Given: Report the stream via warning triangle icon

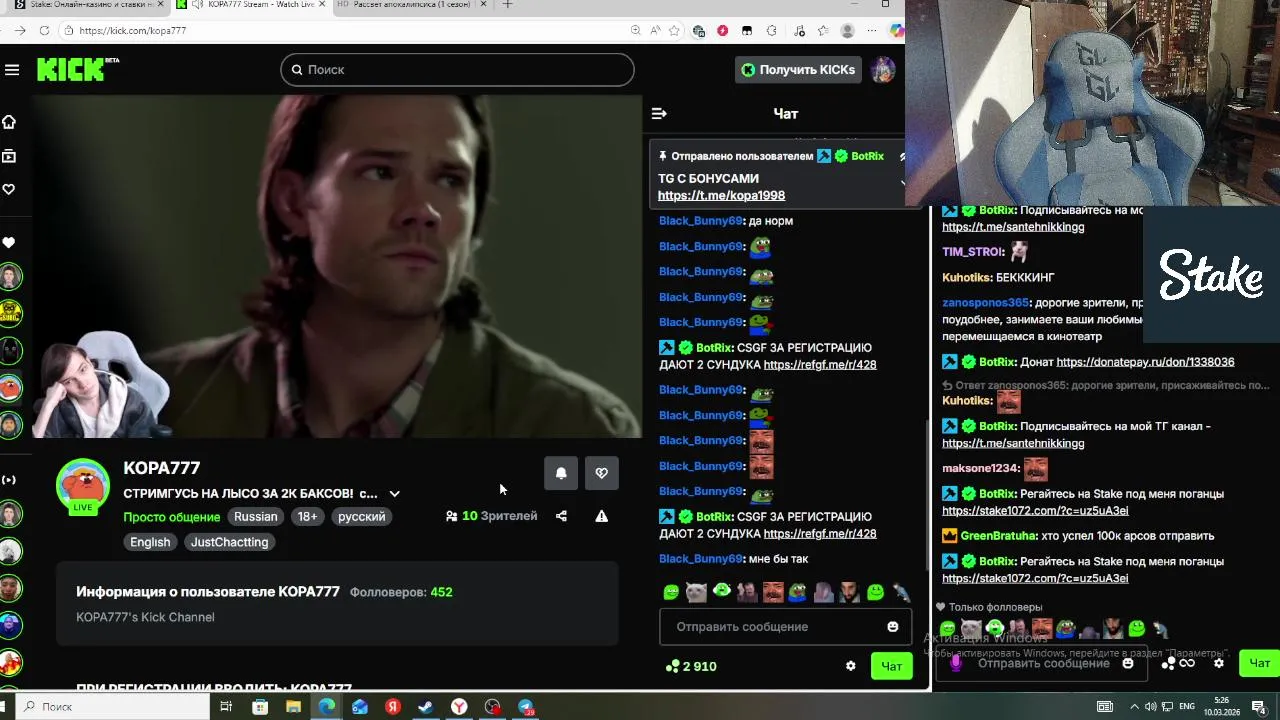Looking at the screenshot, I should coord(601,516).
